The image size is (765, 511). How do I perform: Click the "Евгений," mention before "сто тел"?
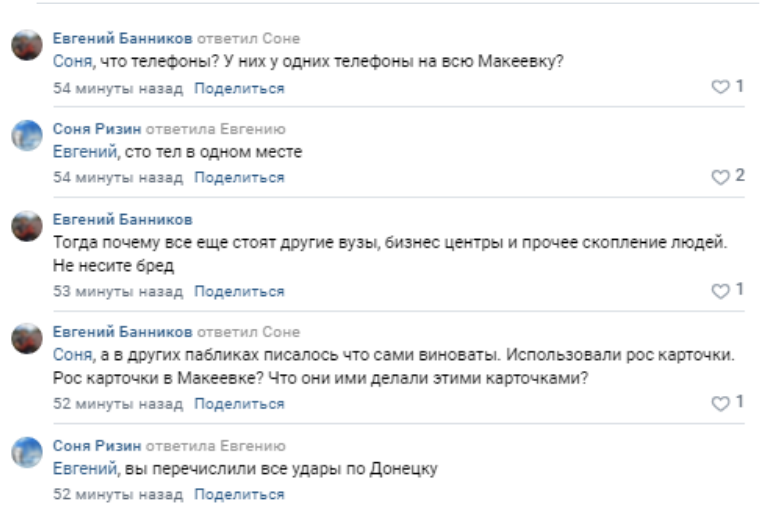(85, 152)
